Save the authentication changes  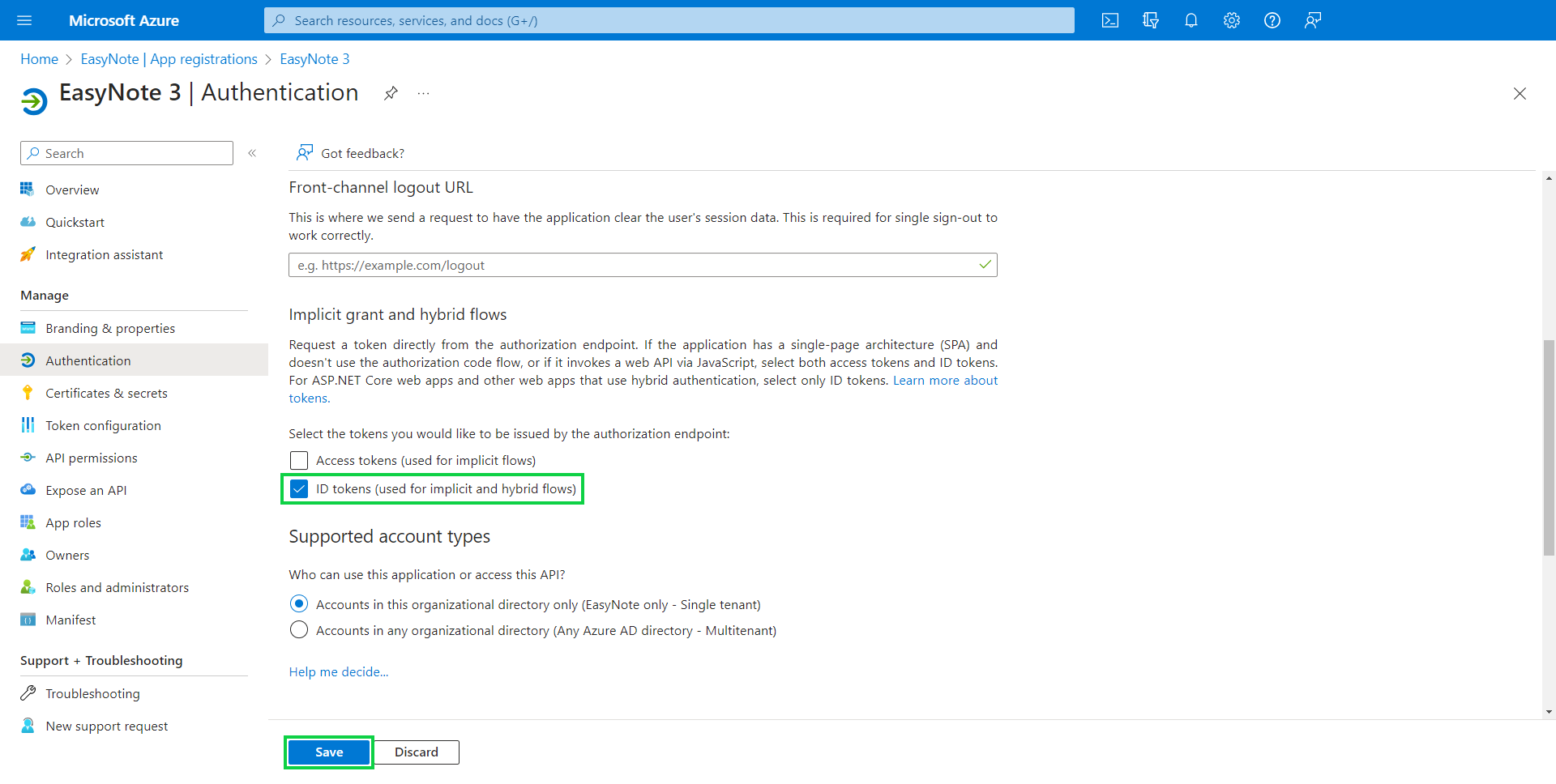tap(327, 752)
